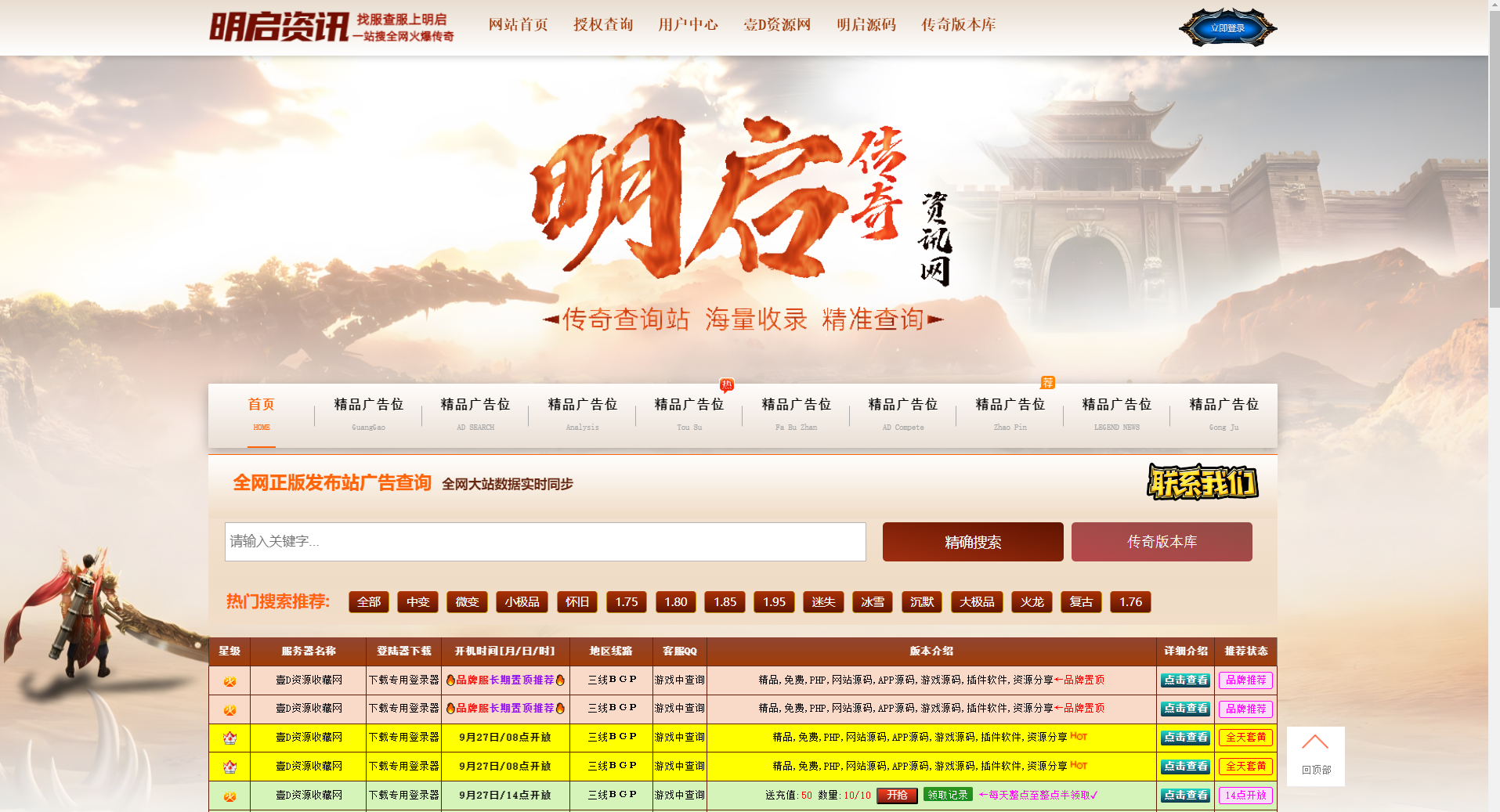Select the 精品广告位 Zhao Pin tab
The width and height of the screenshot is (1500, 812).
[x=1010, y=415]
